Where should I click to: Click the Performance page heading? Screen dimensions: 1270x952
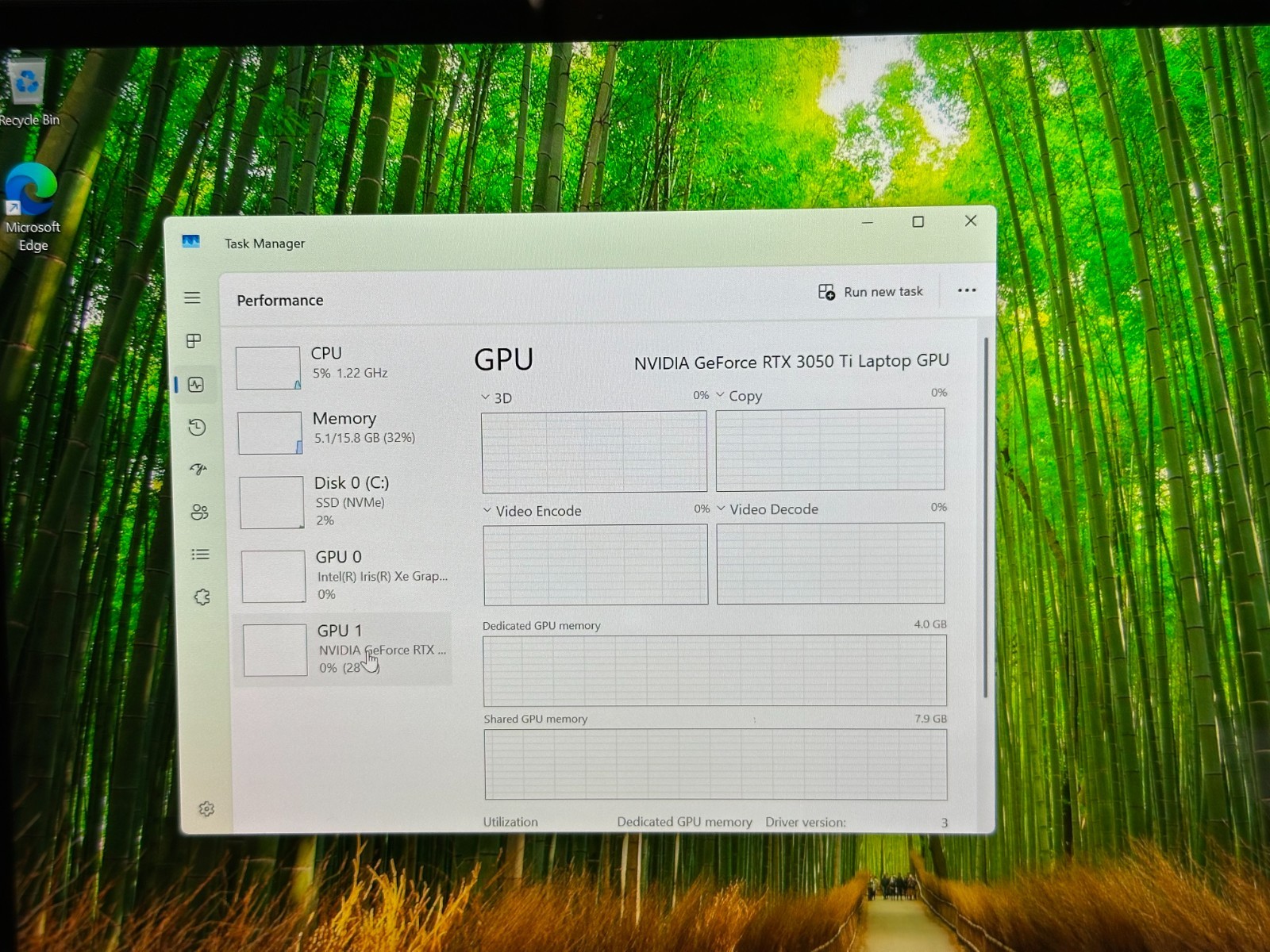click(280, 301)
